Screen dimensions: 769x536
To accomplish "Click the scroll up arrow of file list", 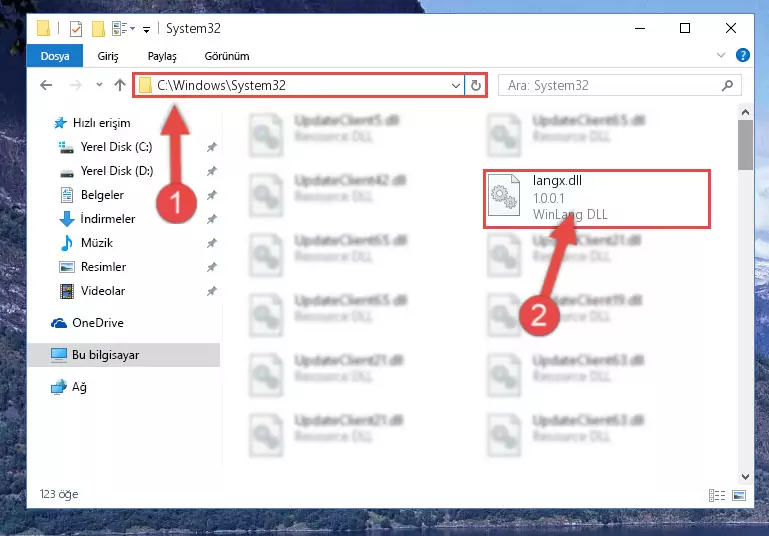I will (745, 112).
